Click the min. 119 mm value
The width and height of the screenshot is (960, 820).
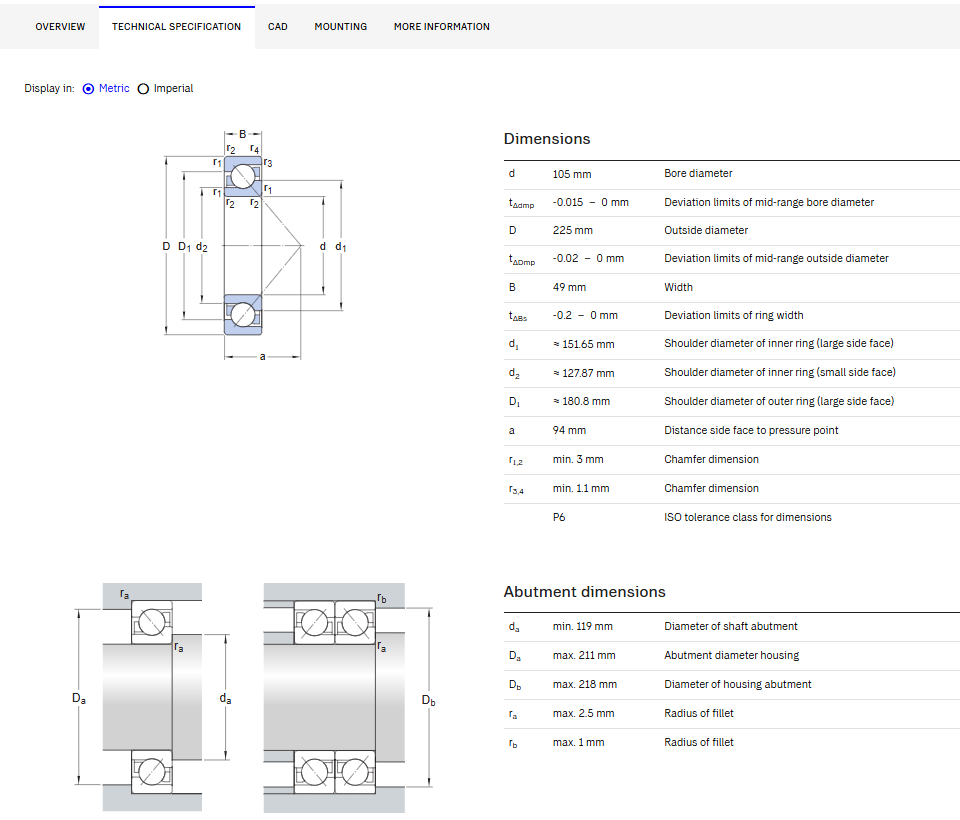point(582,626)
